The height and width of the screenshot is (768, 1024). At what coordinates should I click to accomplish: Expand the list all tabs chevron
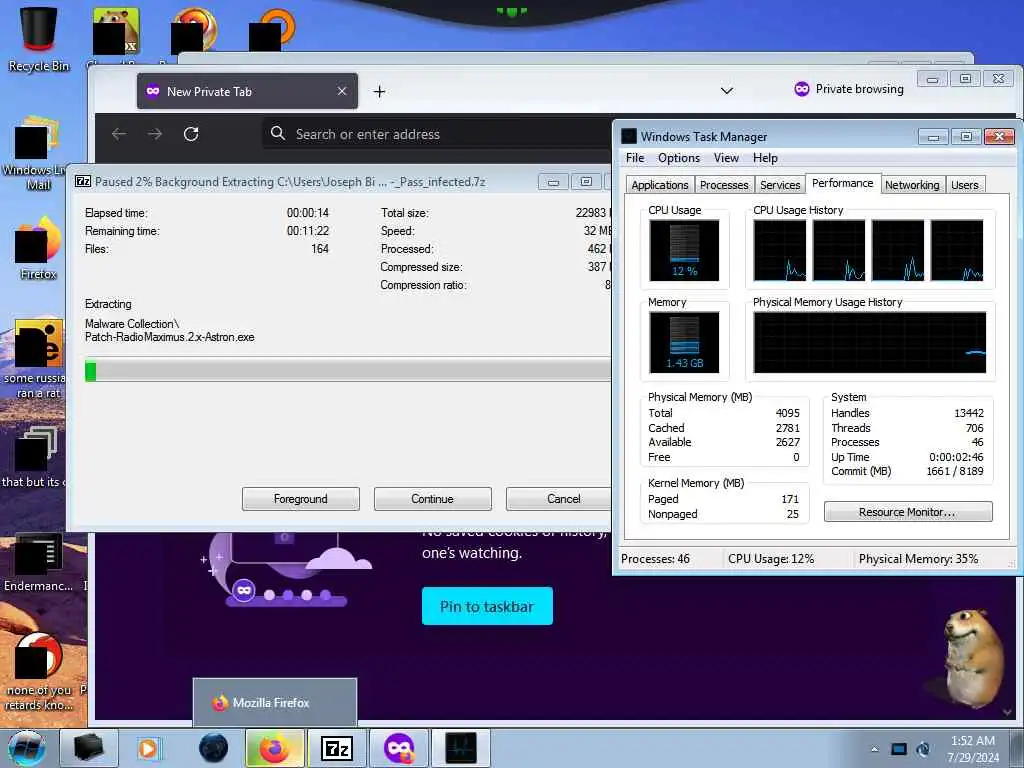[727, 90]
